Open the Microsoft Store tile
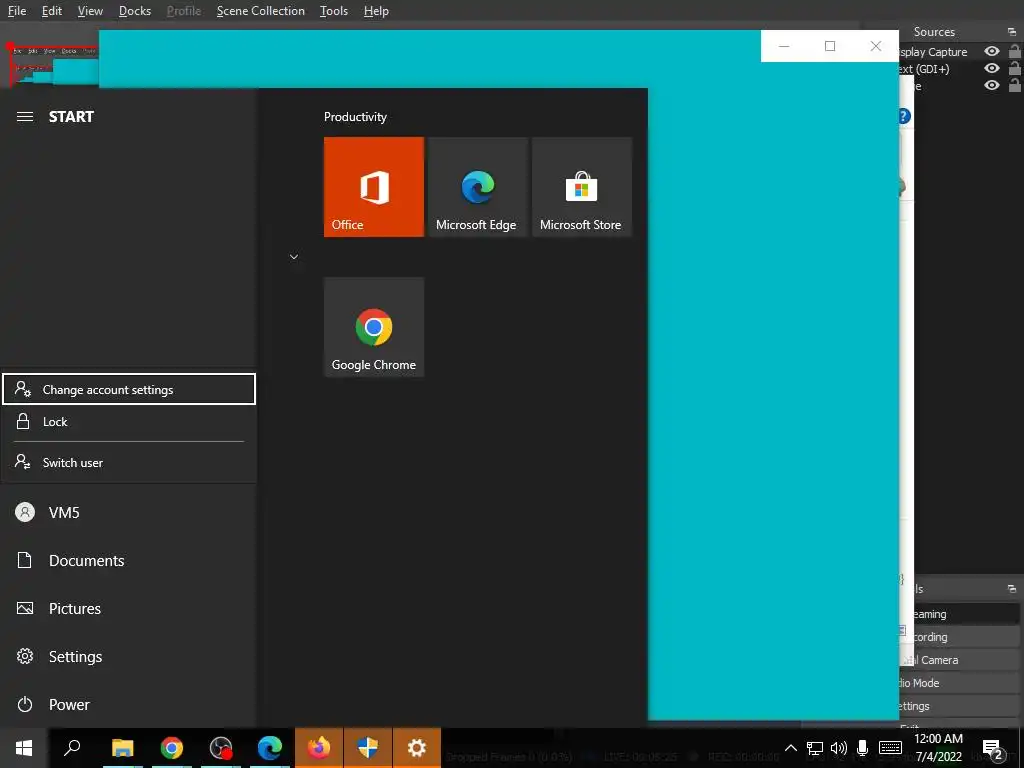Viewport: 1024px width, 768px height. tap(581, 187)
